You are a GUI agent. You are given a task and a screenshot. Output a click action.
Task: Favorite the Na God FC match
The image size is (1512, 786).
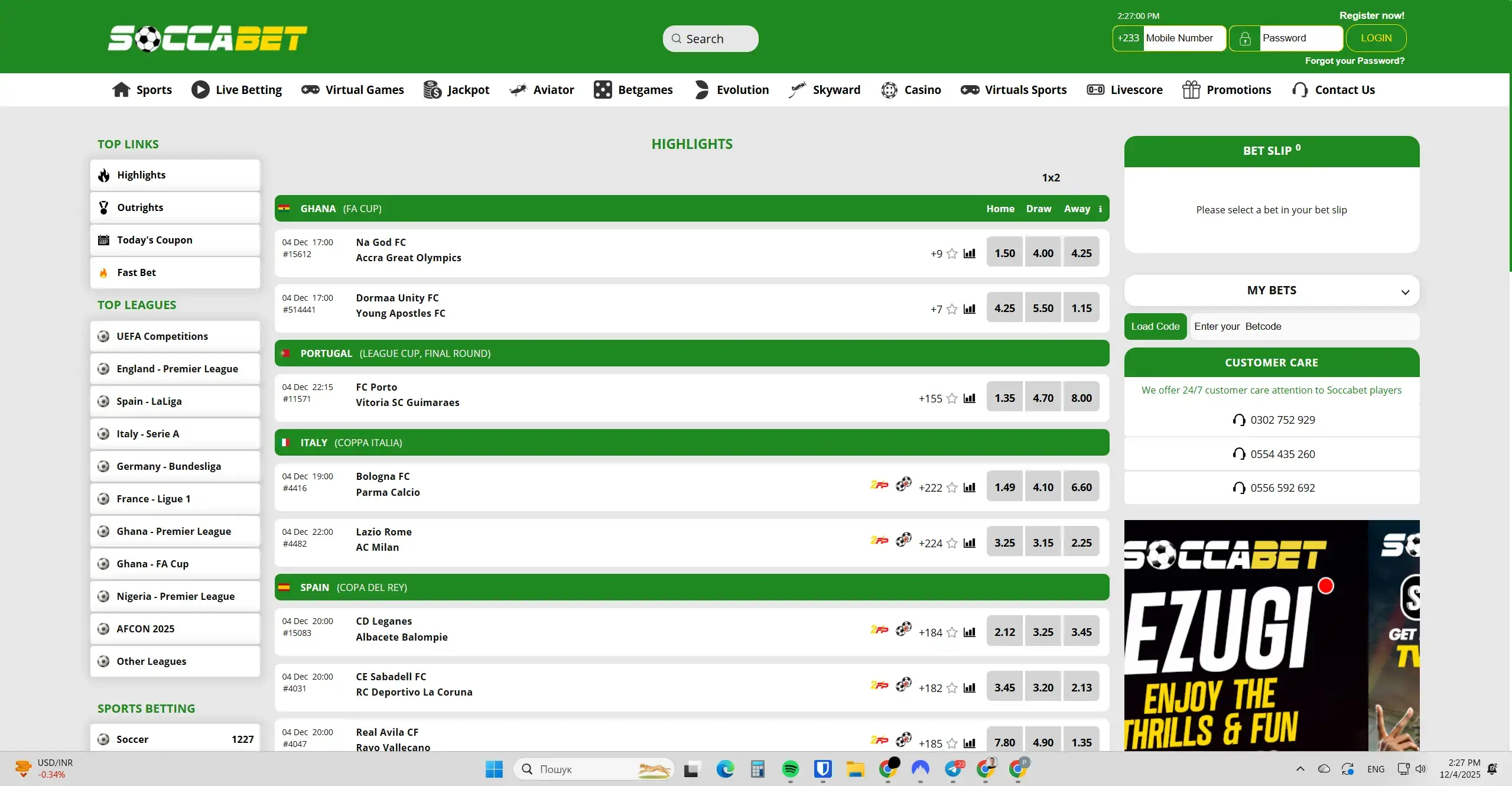point(951,254)
